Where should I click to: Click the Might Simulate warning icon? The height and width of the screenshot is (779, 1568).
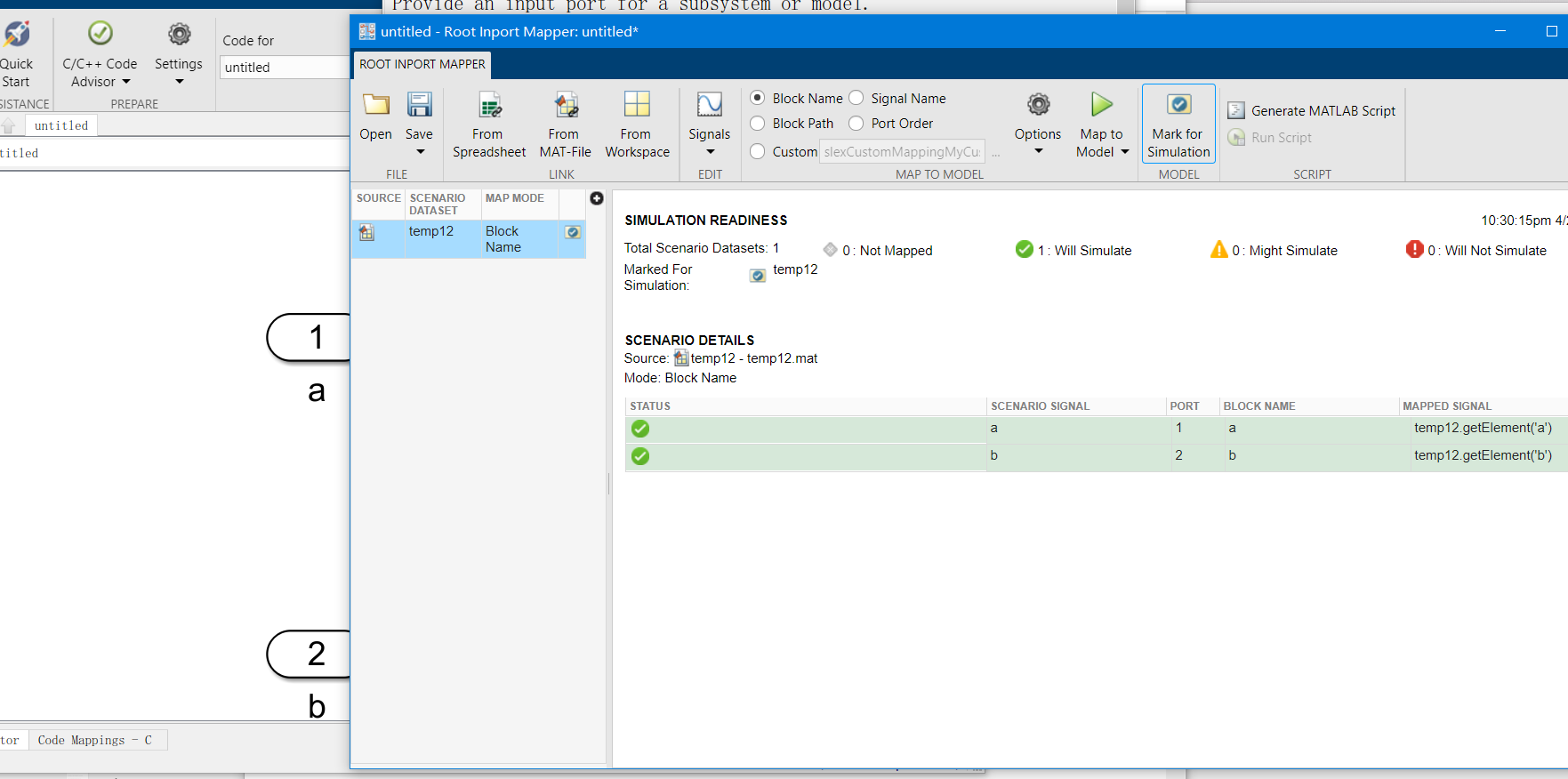[1219, 249]
